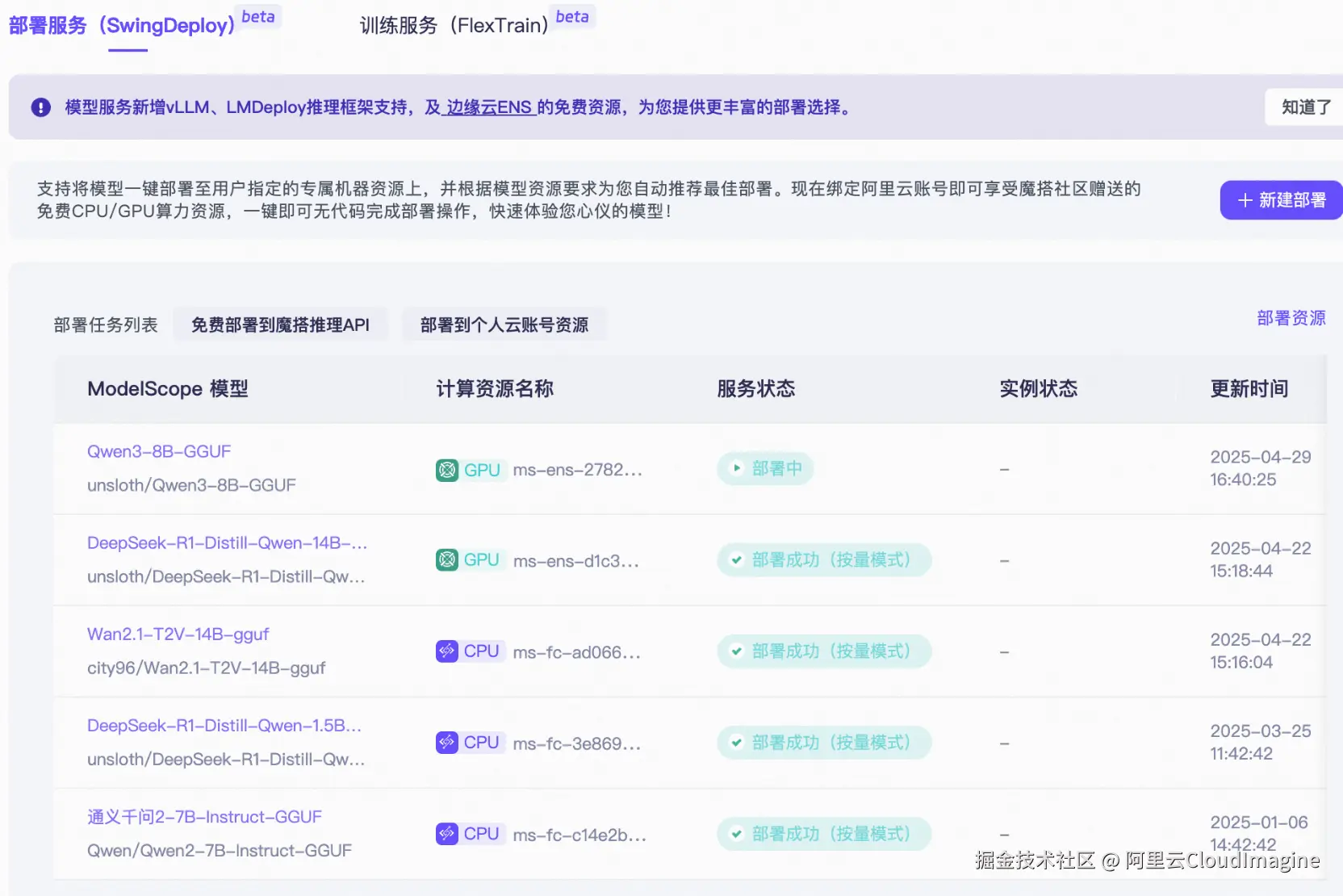
Task: Click the ENS GPU icon for ms-ens-d1c3
Action: [447, 559]
